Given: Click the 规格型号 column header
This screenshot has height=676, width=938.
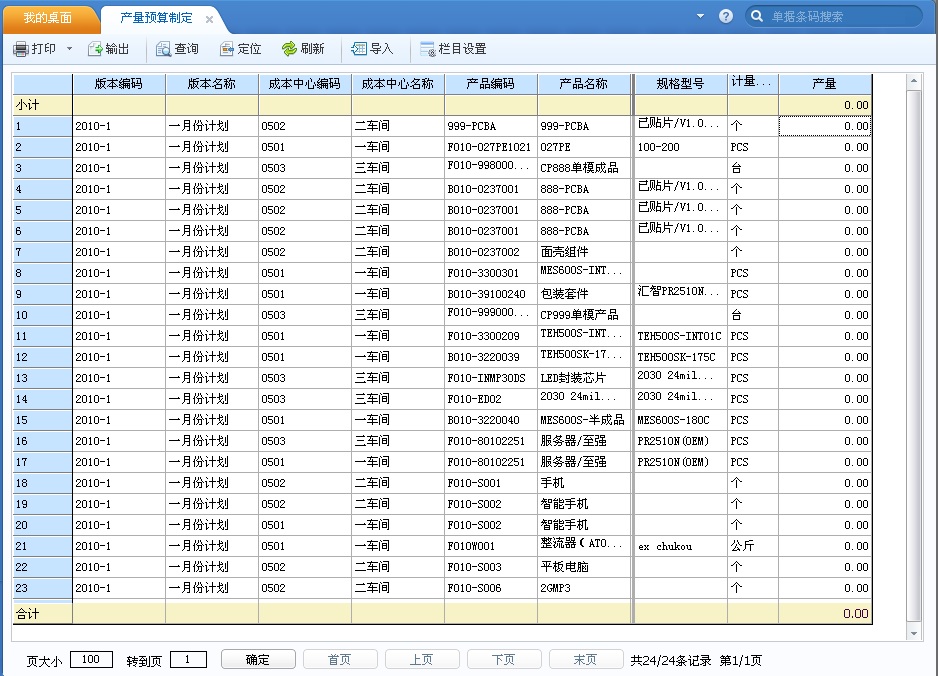Looking at the screenshot, I should [681, 84].
